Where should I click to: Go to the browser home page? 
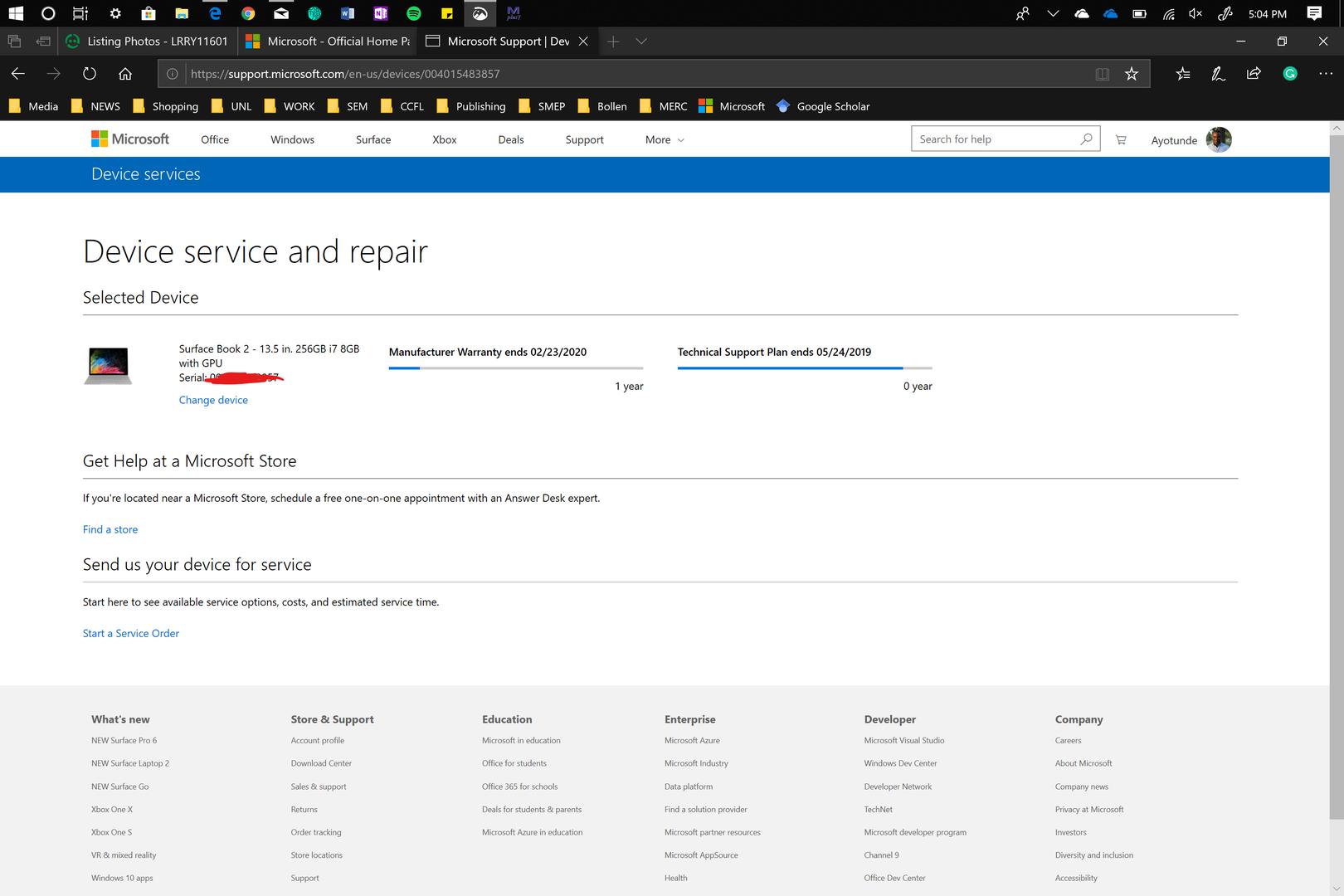pyautogui.click(x=125, y=74)
